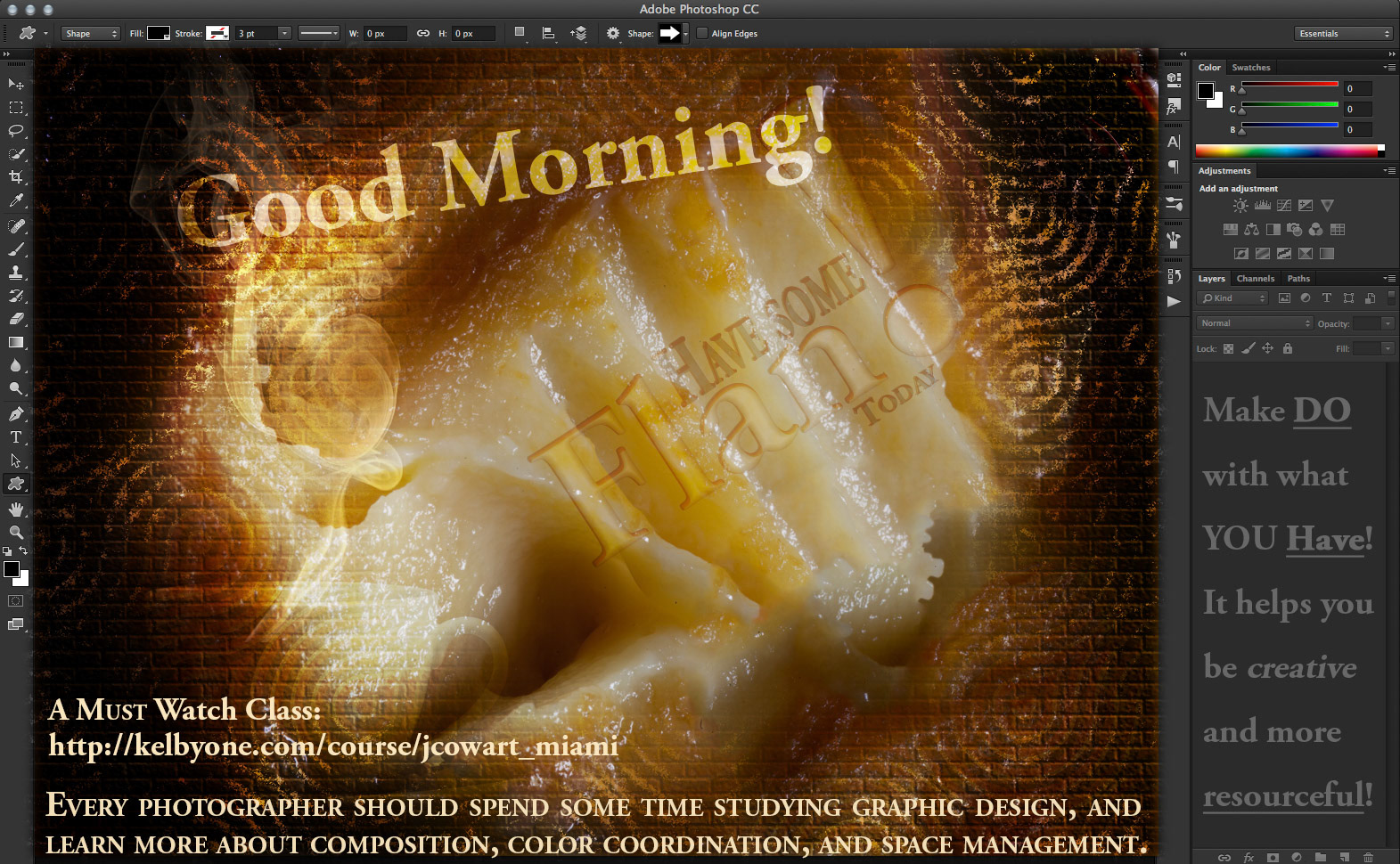1400x864 pixels.
Task: Toggle pixel layer filter in Layers panel
Action: pos(1284,298)
